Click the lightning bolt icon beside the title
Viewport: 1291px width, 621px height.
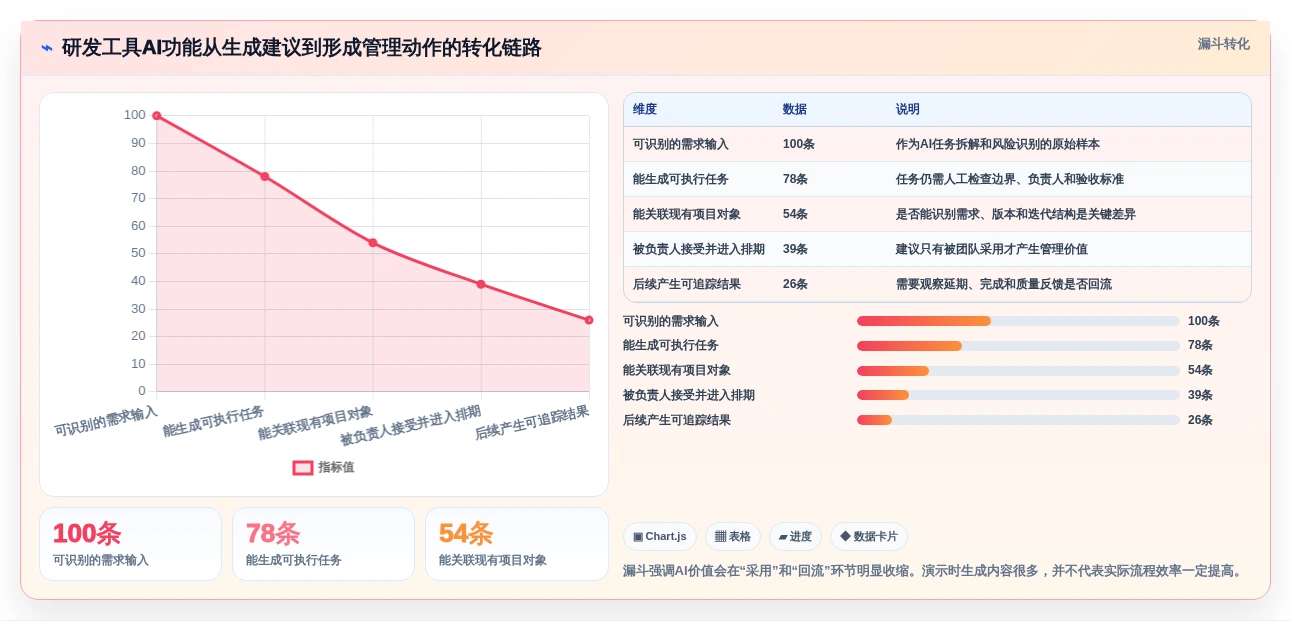click(47, 48)
